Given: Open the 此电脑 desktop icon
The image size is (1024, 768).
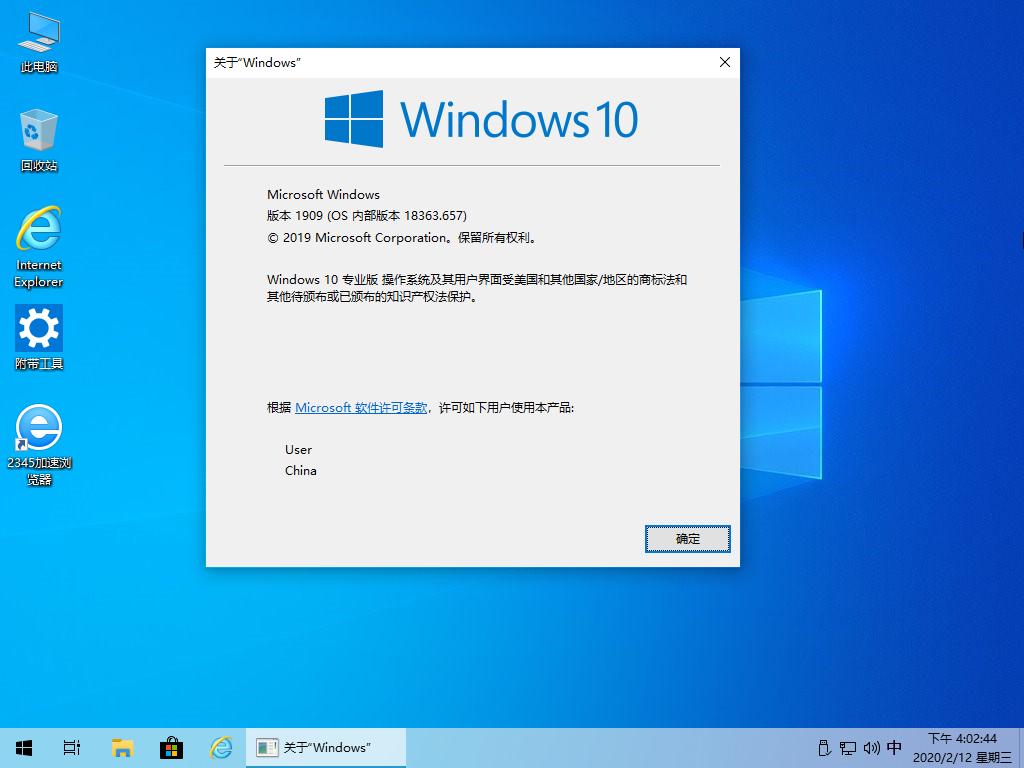Looking at the screenshot, I should [x=39, y=42].
